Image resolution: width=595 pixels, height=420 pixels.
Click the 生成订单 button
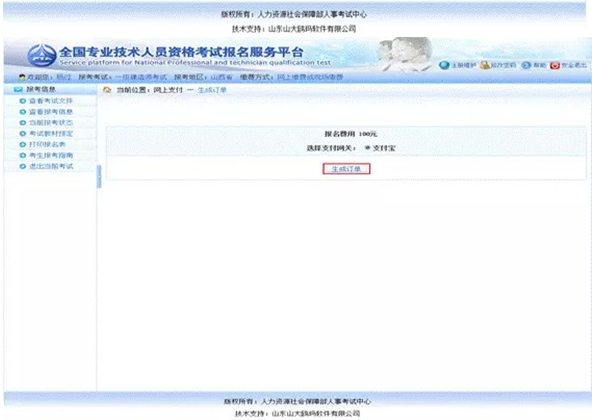(x=346, y=169)
